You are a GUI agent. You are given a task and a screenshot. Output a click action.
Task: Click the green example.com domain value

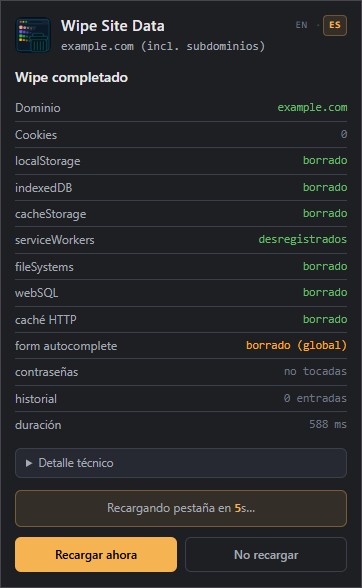click(x=312, y=107)
